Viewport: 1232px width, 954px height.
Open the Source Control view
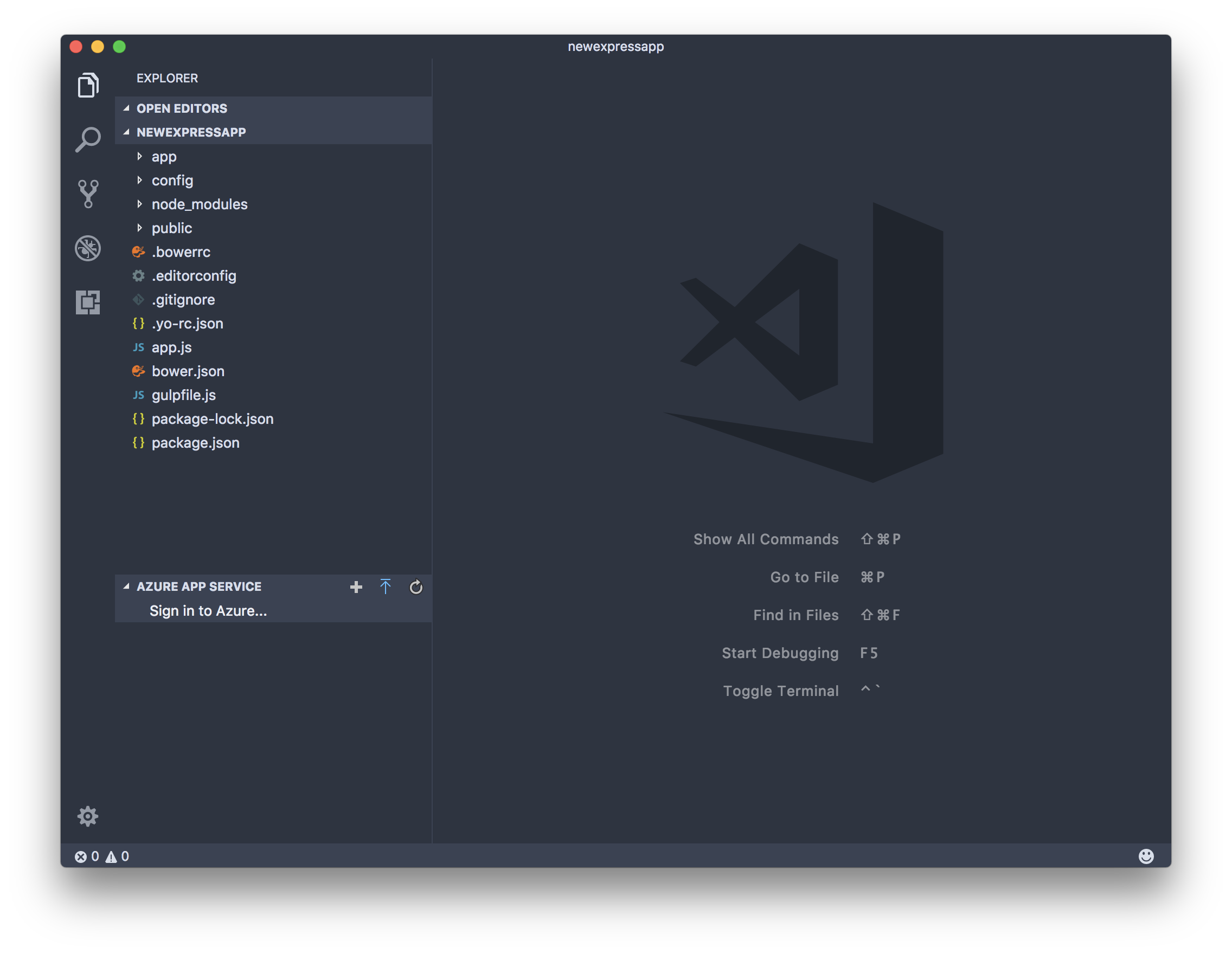(x=88, y=194)
